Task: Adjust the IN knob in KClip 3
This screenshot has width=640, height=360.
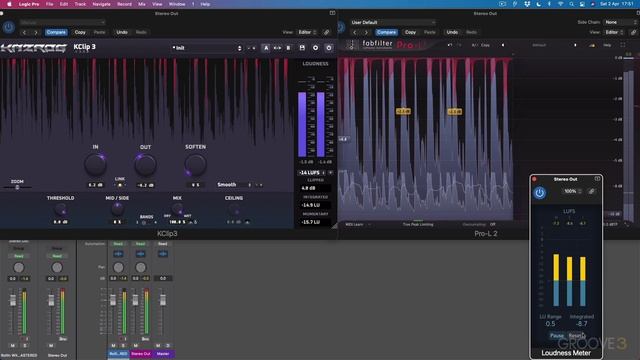Action: (95, 164)
